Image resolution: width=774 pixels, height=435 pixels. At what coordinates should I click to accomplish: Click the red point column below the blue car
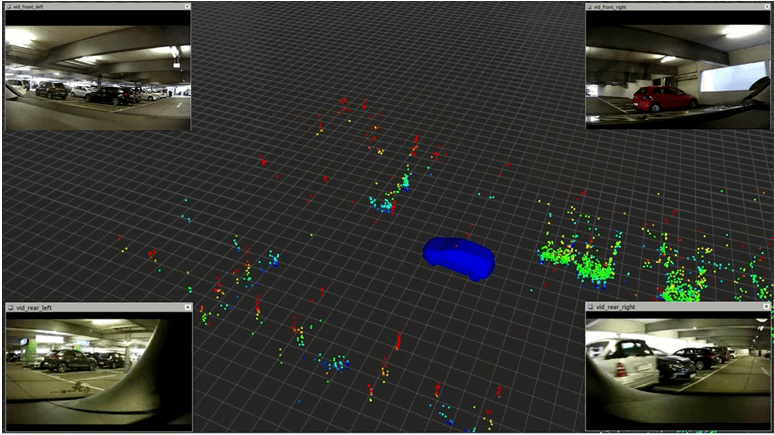point(397,343)
